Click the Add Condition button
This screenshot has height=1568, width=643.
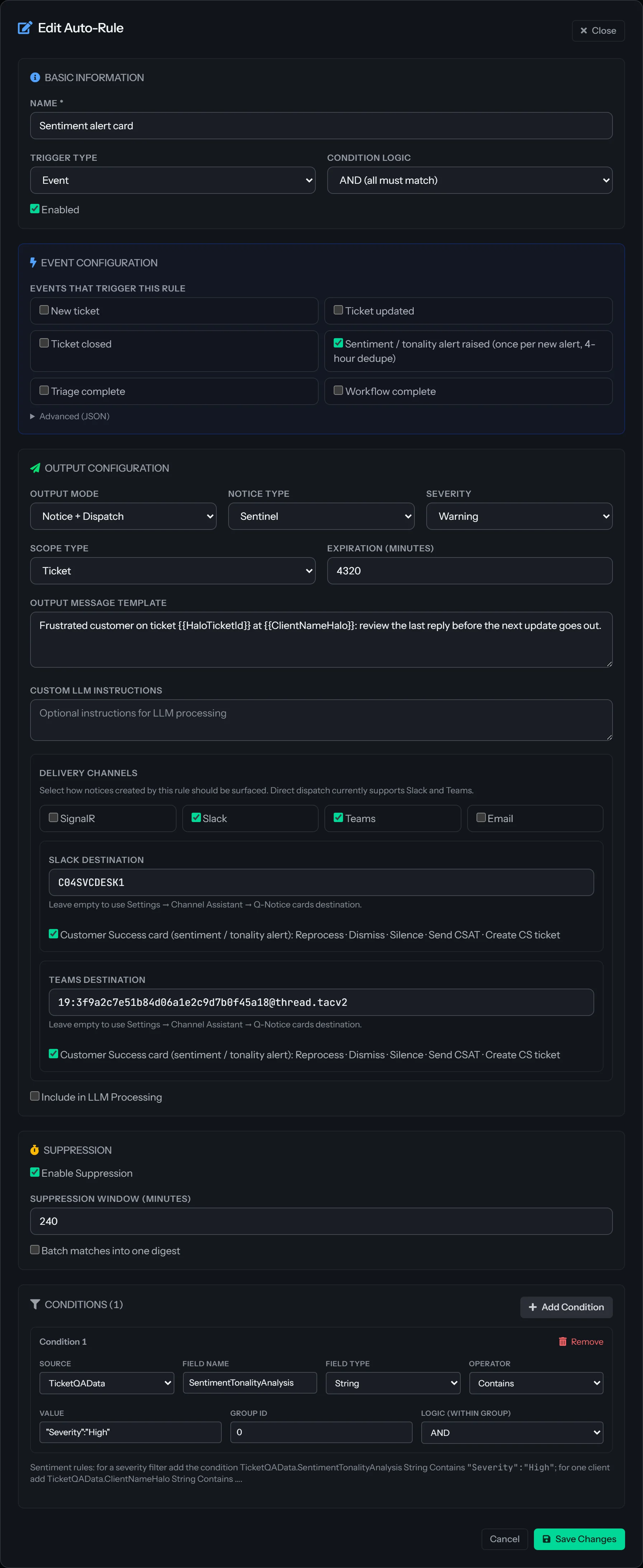566,1307
